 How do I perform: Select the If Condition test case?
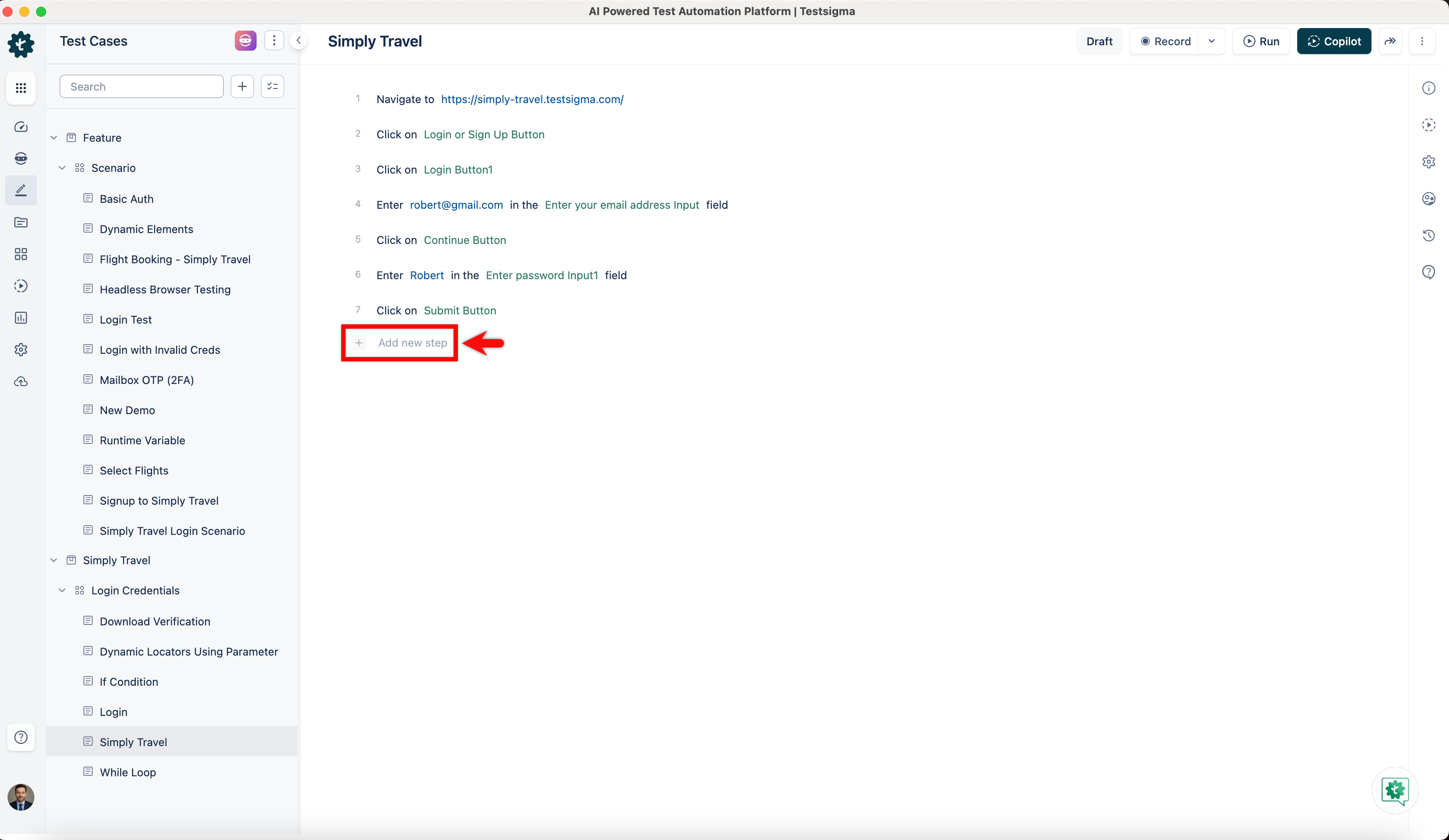point(129,682)
